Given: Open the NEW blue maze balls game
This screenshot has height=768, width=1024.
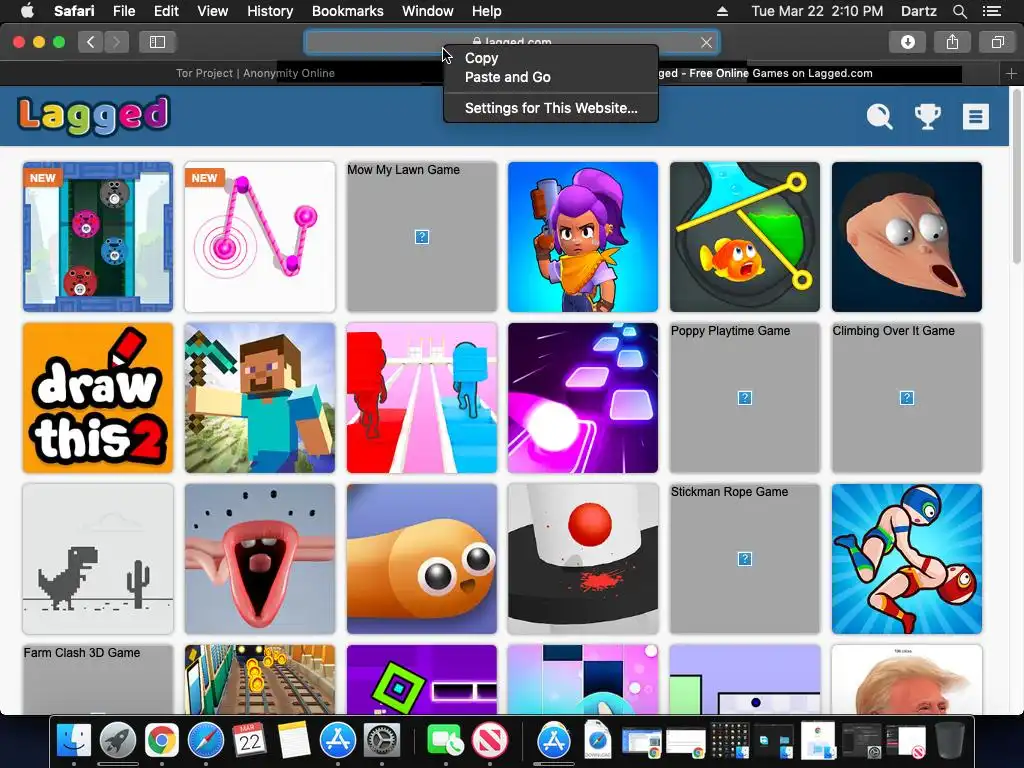Looking at the screenshot, I should pos(98,237).
